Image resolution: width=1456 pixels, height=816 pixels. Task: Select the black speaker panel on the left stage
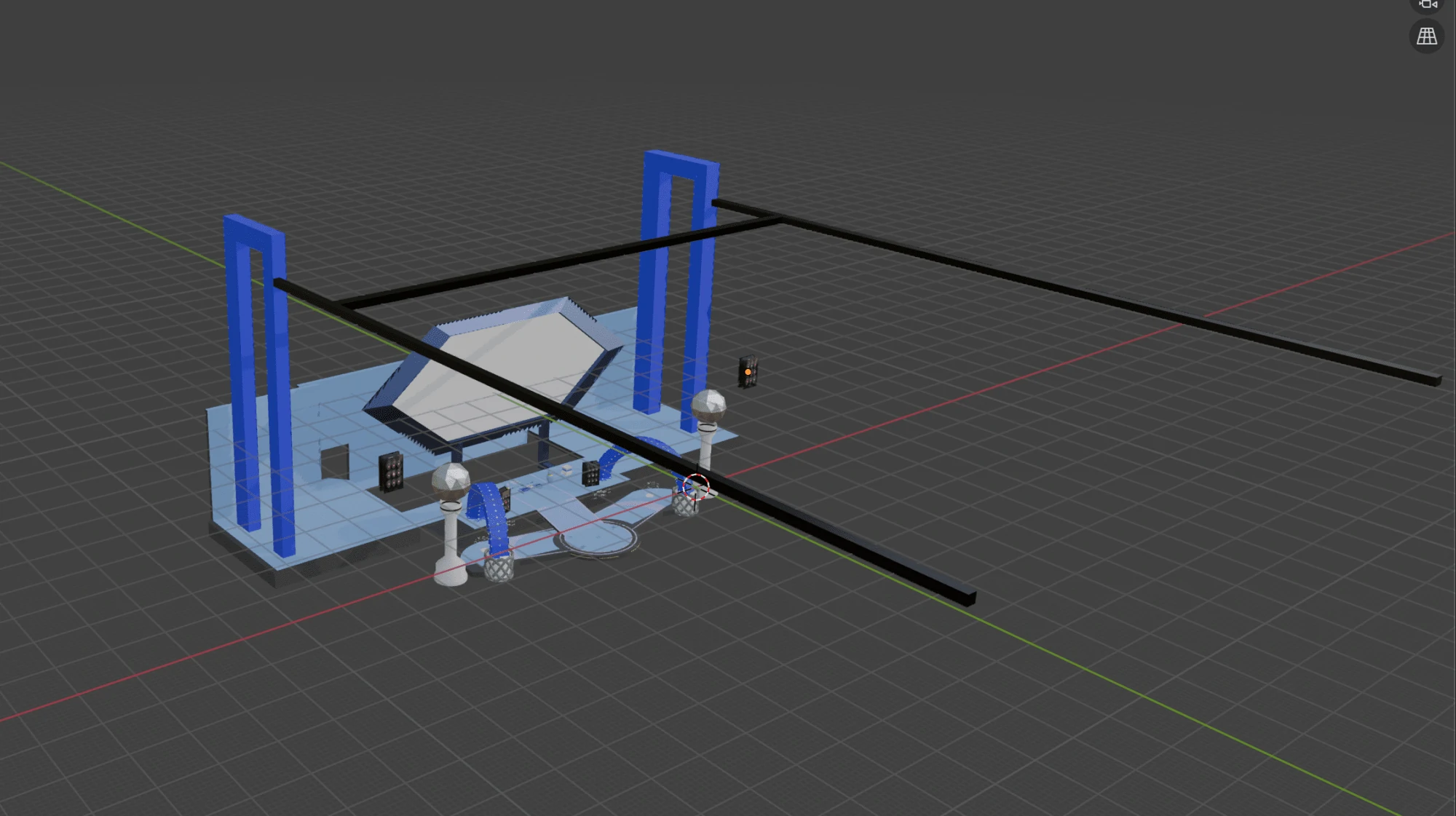click(391, 472)
